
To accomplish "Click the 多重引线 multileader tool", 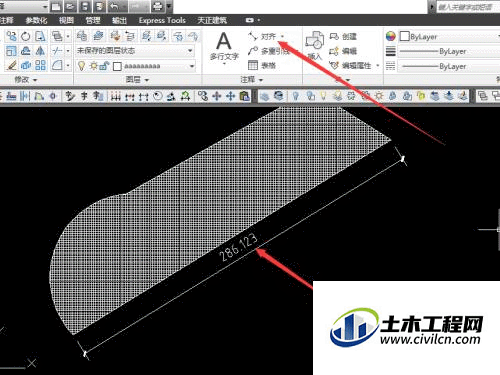I will tap(268, 51).
